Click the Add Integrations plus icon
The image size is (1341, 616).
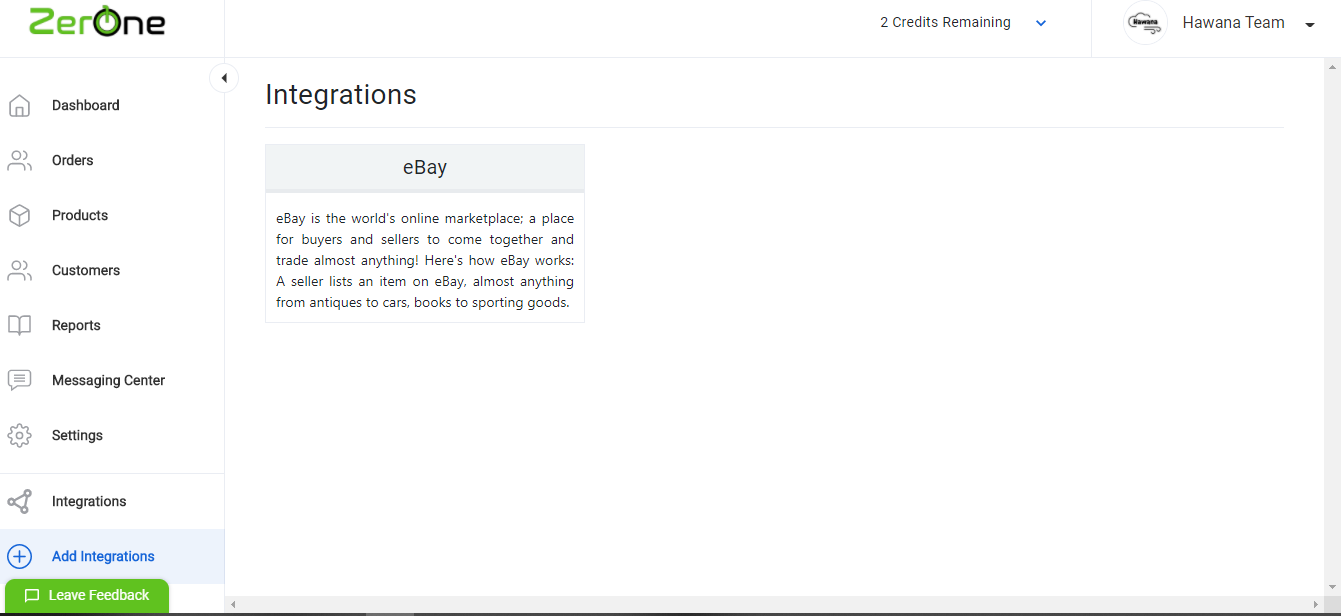[19, 556]
